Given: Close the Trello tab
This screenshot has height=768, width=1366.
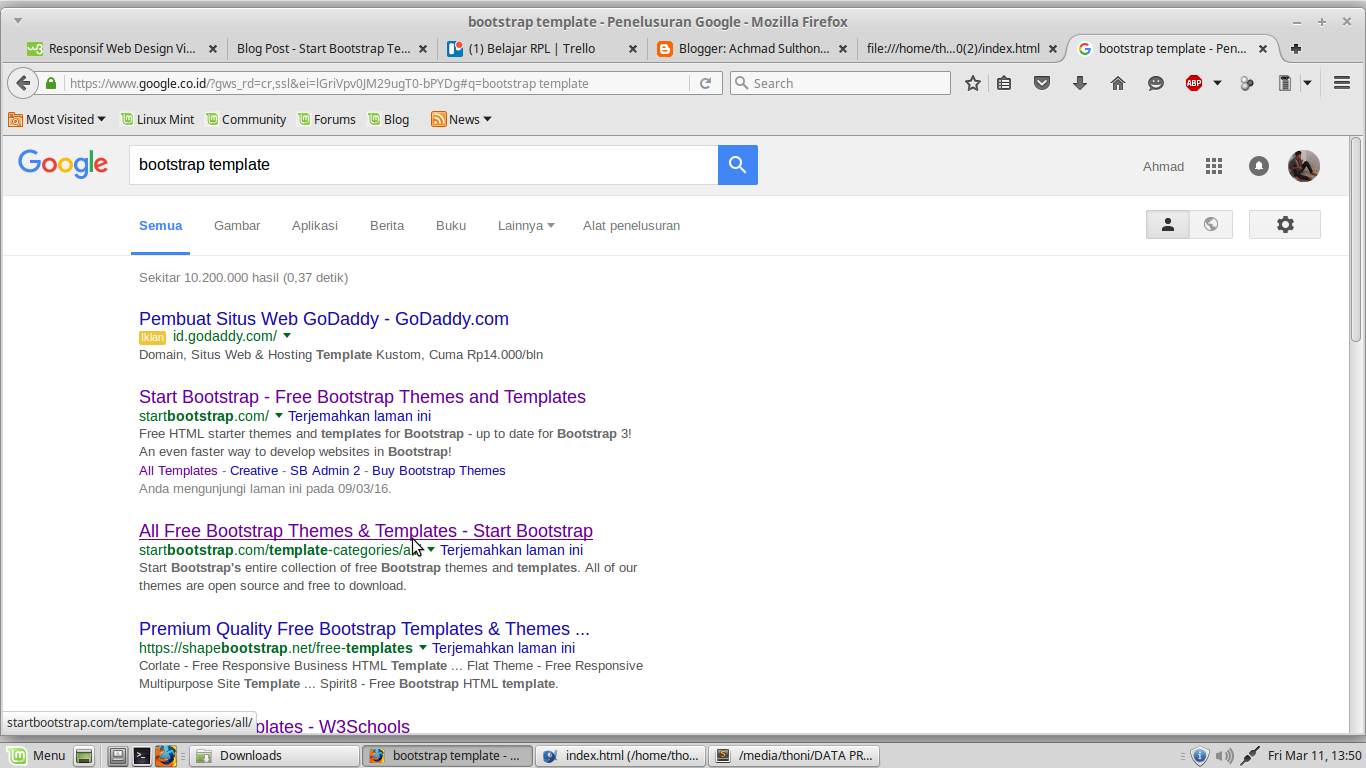Looking at the screenshot, I should click(x=633, y=48).
